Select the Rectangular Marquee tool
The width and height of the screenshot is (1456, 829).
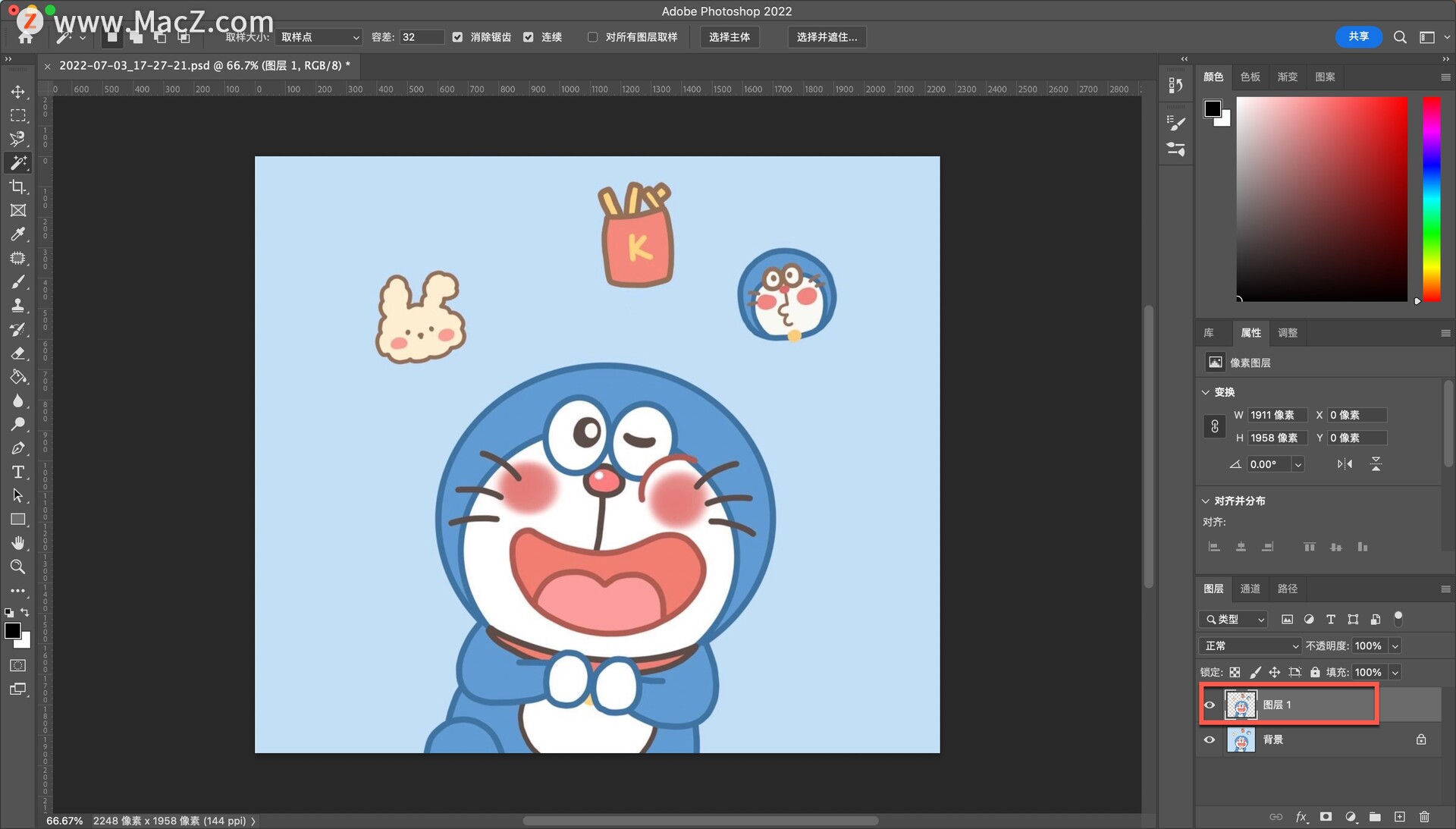(x=17, y=115)
